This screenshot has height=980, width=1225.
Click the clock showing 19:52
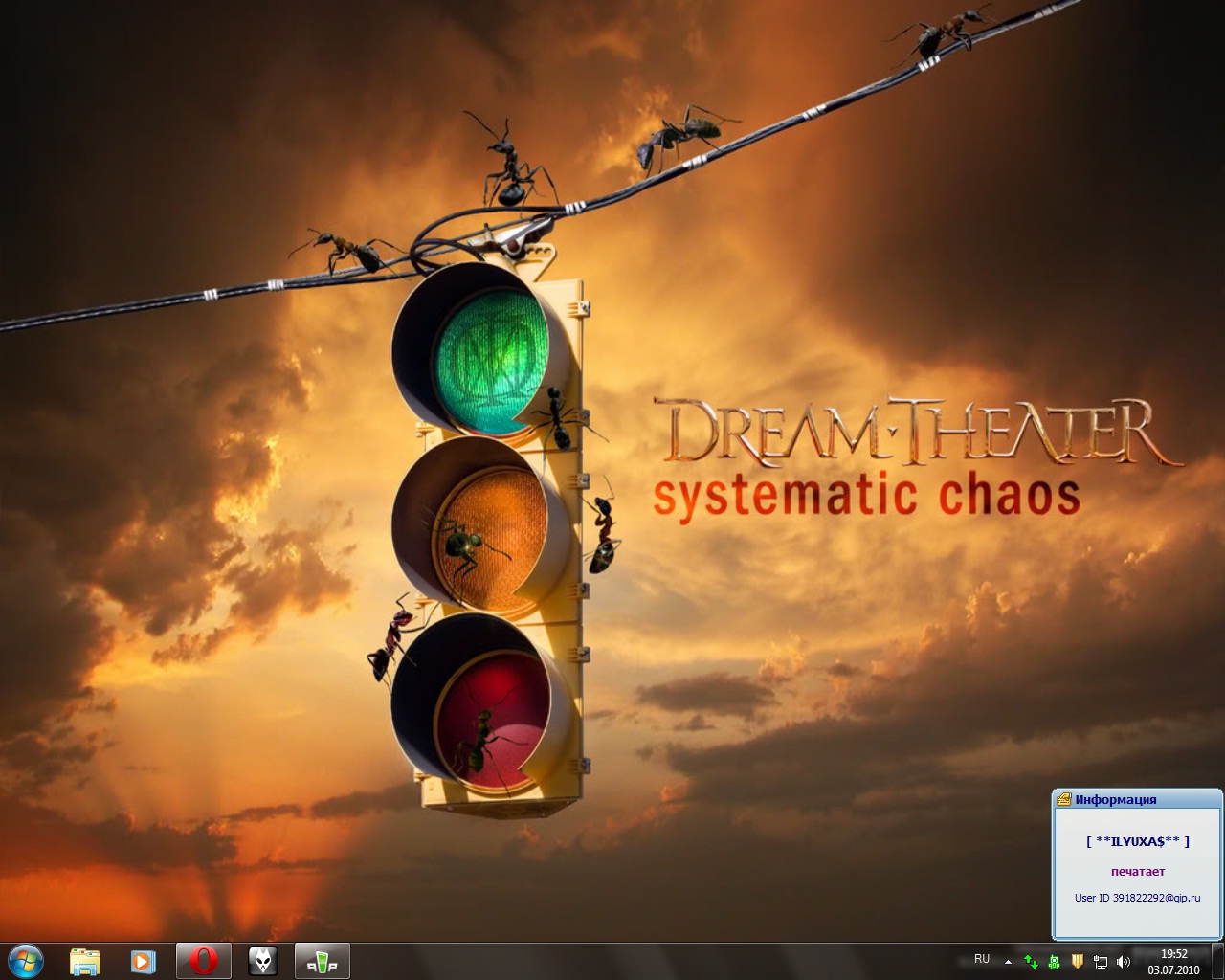tap(1173, 961)
